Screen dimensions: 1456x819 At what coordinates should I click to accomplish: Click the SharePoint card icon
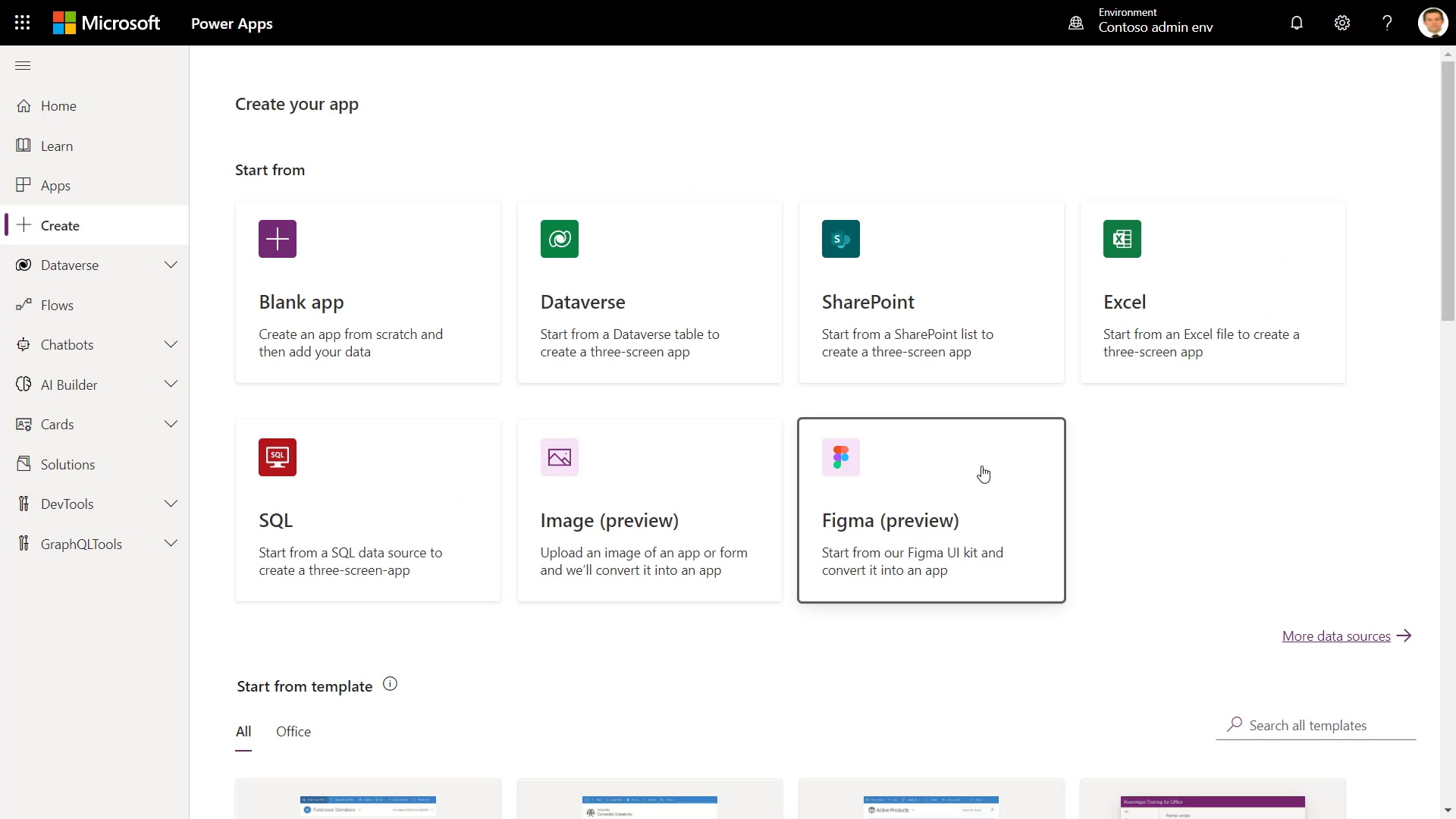pyautogui.click(x=841, y=239)
